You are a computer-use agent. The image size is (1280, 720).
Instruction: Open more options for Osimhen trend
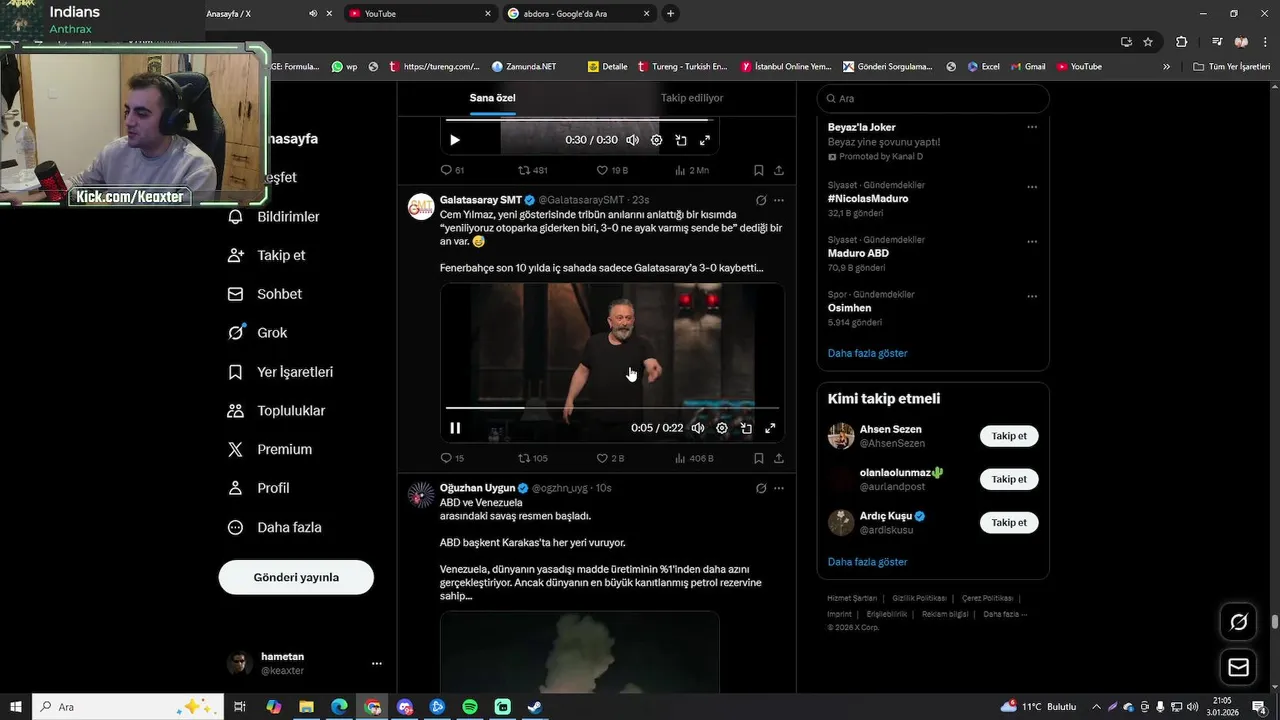[x=1032, y=297]
